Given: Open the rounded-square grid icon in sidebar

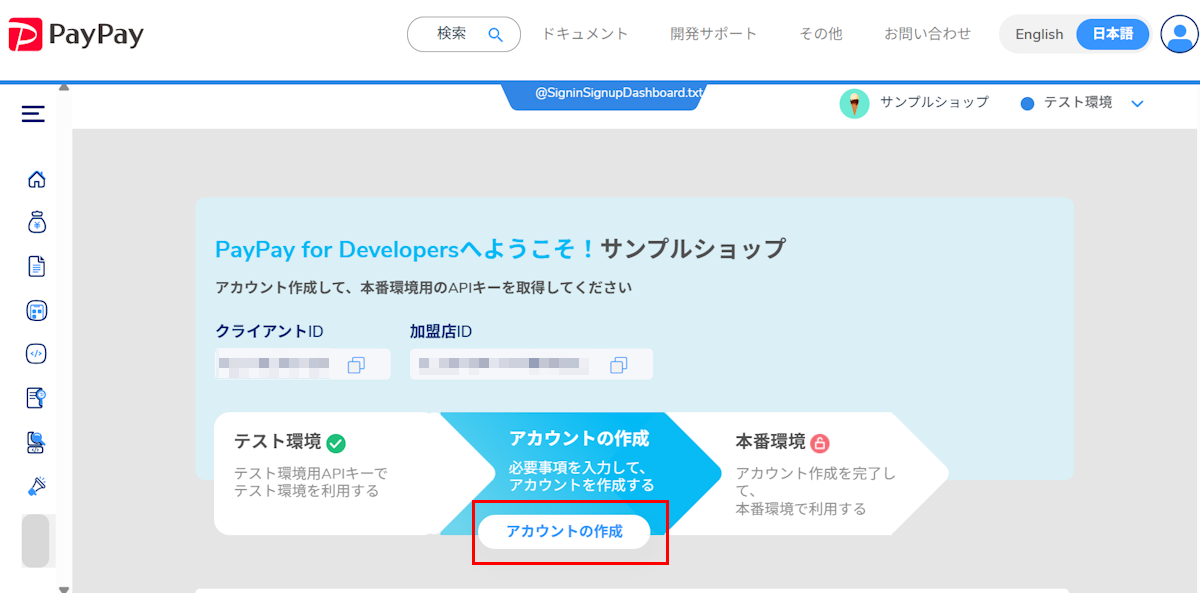Looking at the screenshot, I should coord(36,310).
